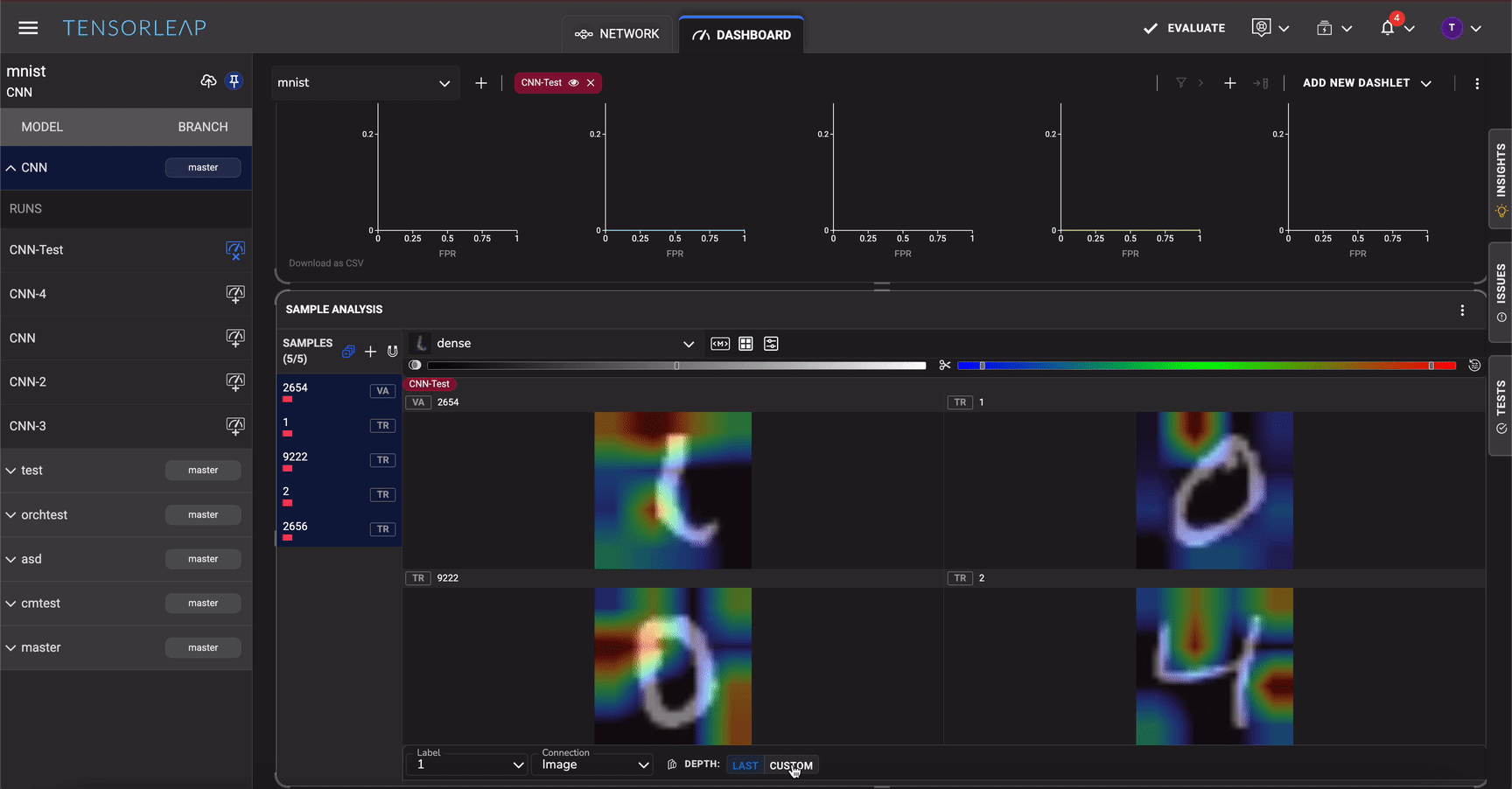Image resolution: width=1512 pixels, height=789 pixels.
Task: Toggle CNN-Test chip visibility eye
Action: (574, 83)
